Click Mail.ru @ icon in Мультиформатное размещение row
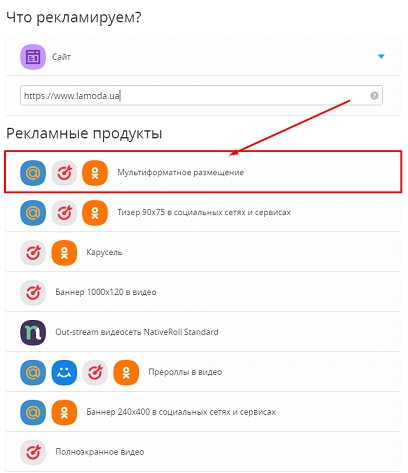 coord(33,173)
